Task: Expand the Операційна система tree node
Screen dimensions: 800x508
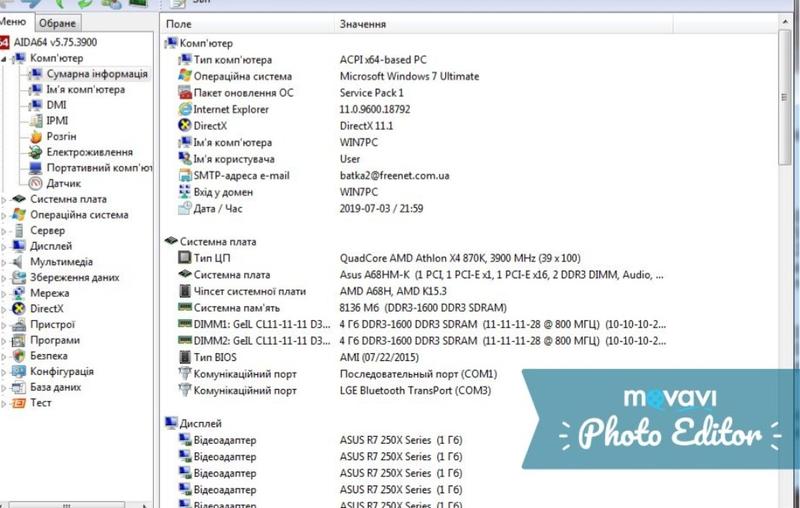Action: (5, 215)
